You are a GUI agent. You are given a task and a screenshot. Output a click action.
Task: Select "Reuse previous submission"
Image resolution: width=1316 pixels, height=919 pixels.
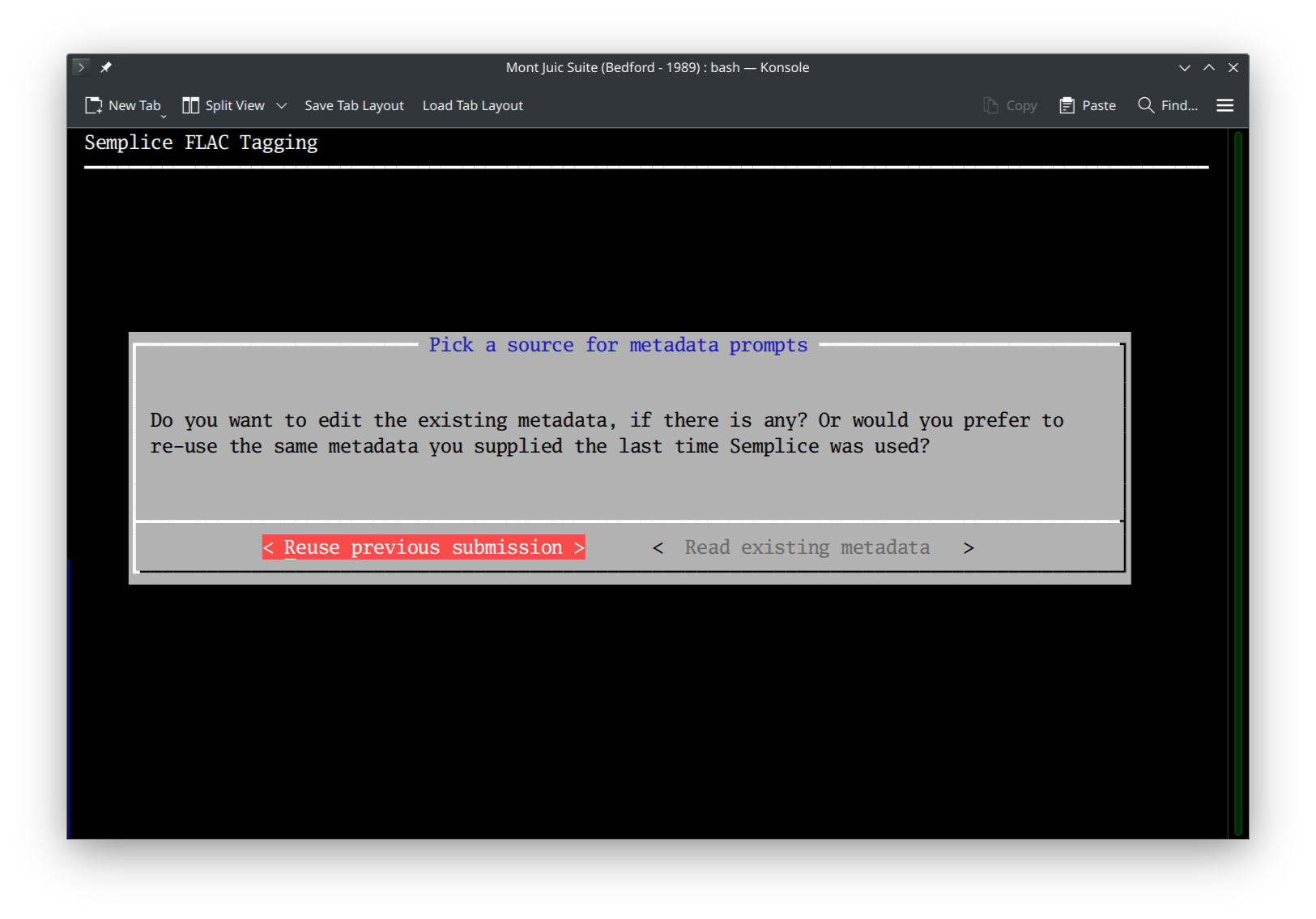pos(423,547)
